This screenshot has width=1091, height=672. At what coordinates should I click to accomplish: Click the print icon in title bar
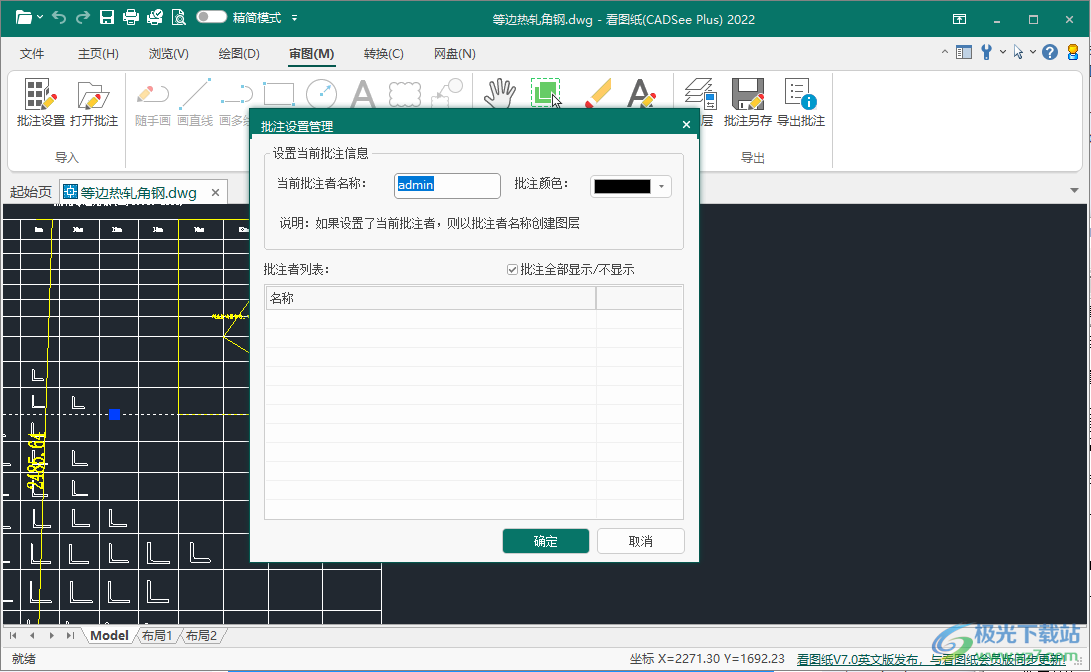(130, 17)
